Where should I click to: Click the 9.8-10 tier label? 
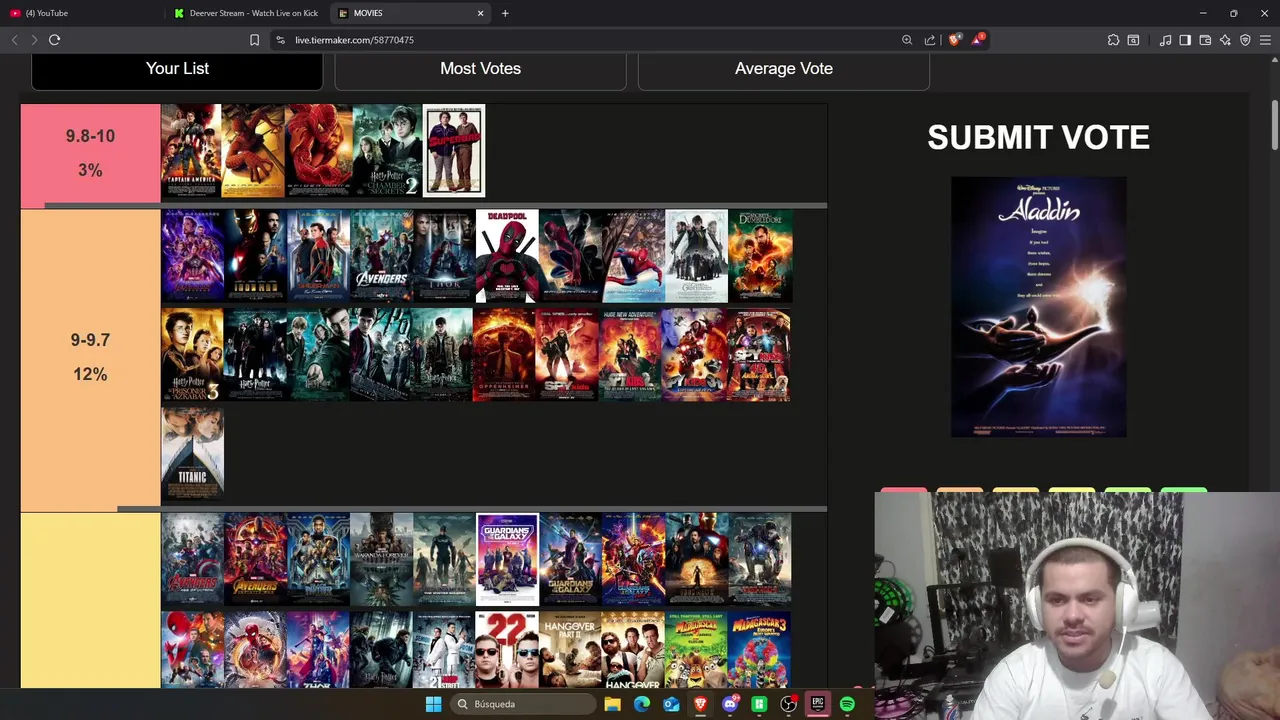[x=90, y=153]
